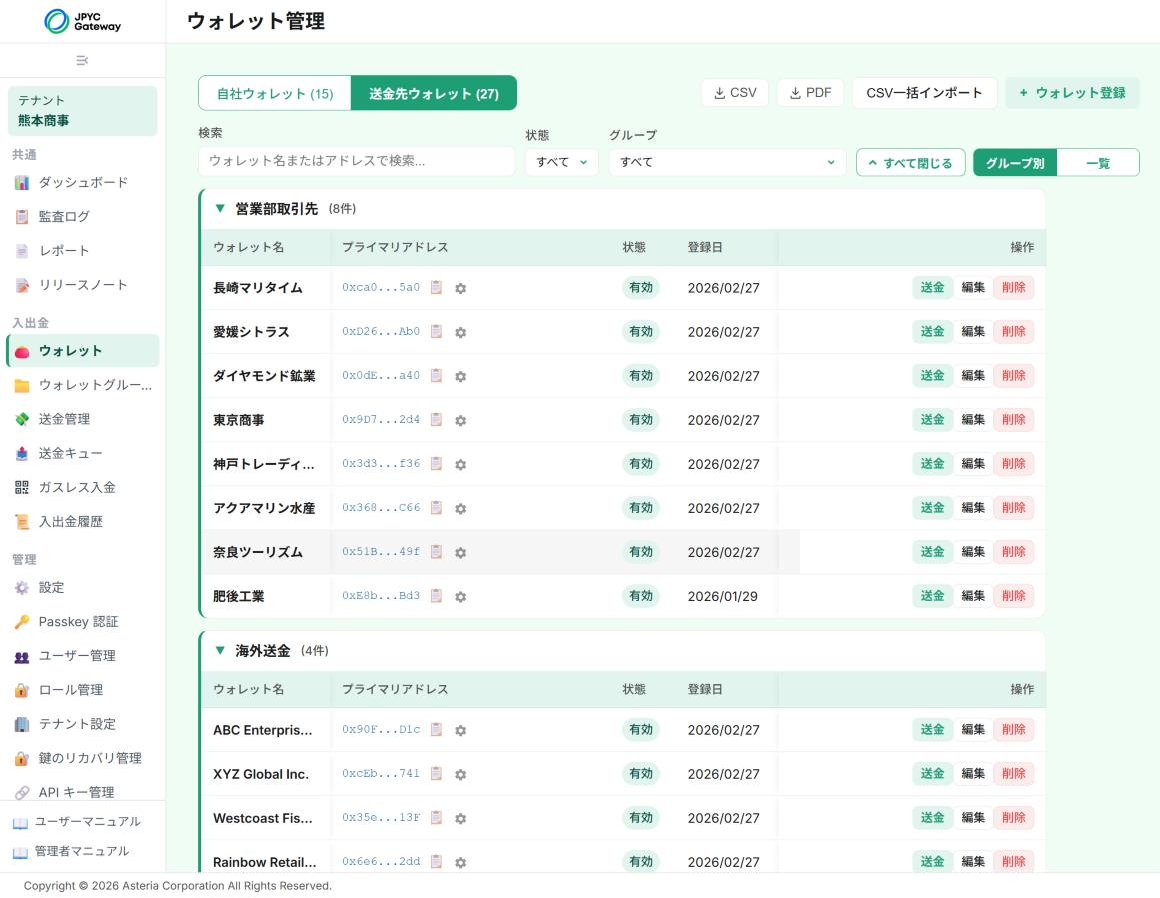Viewport: 1160px width, 898px height.
Task: Collapse the sidebar with the hamburger icon
Action: coord(82,60)
